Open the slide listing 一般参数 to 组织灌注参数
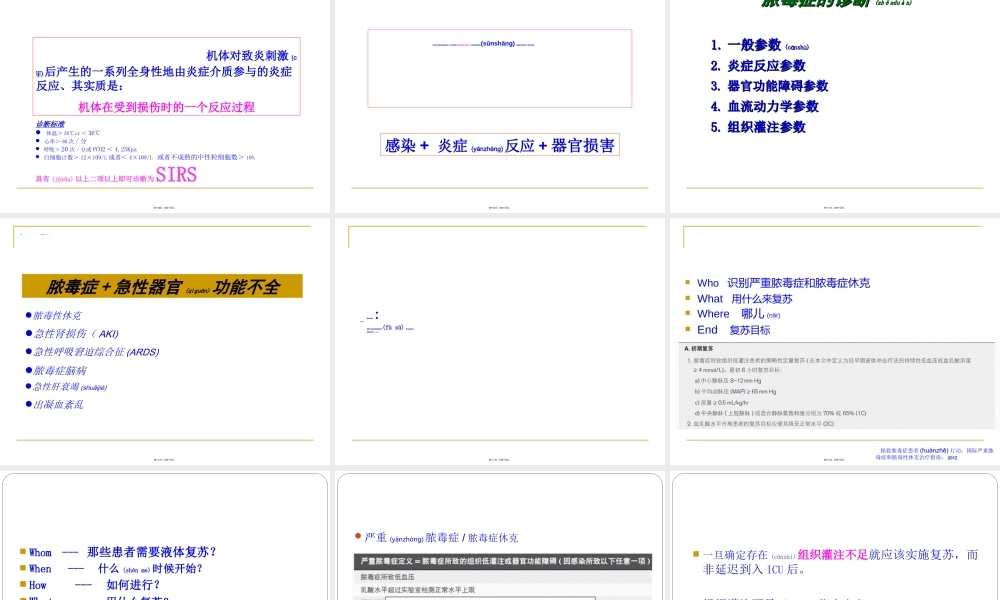 point(834,105)
